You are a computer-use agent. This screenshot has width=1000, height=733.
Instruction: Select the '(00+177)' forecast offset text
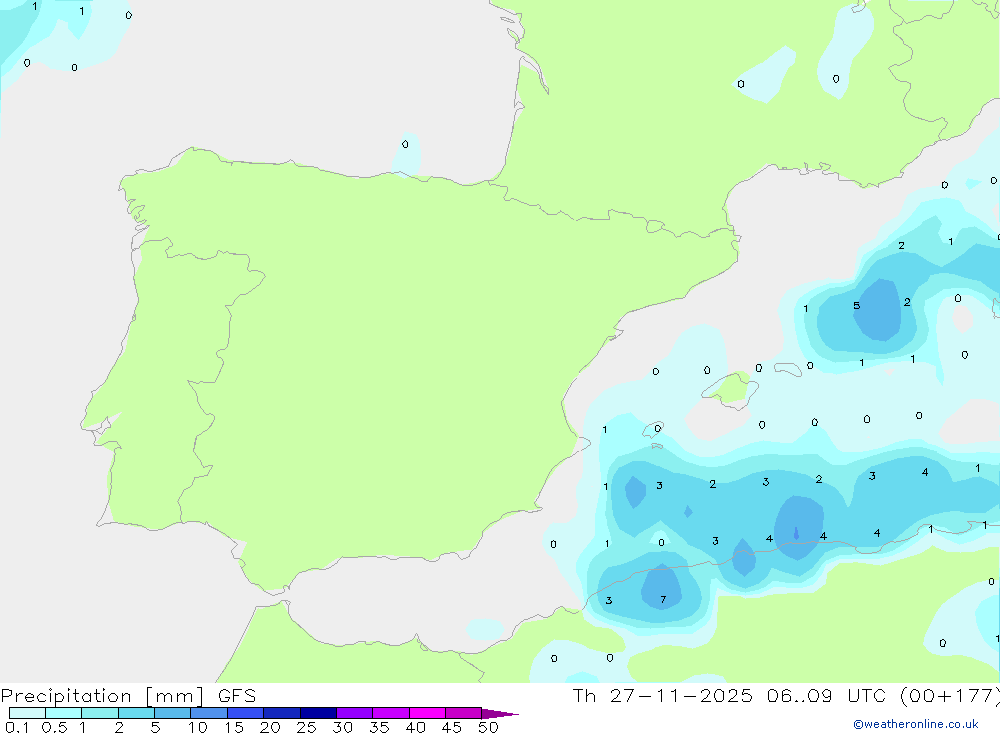pos(950,696)
